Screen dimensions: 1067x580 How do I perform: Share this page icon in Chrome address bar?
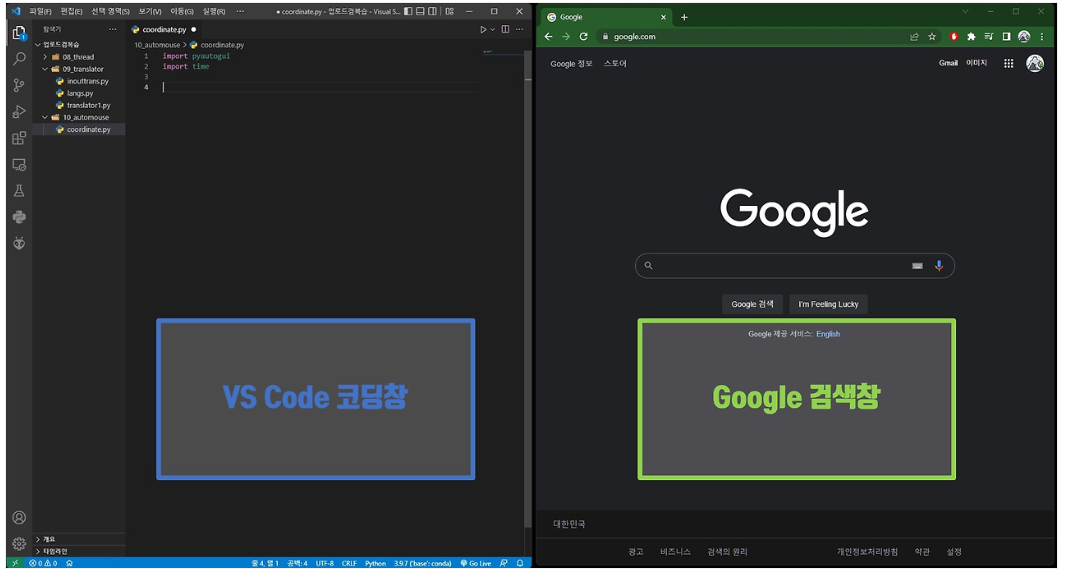(914, 37)
